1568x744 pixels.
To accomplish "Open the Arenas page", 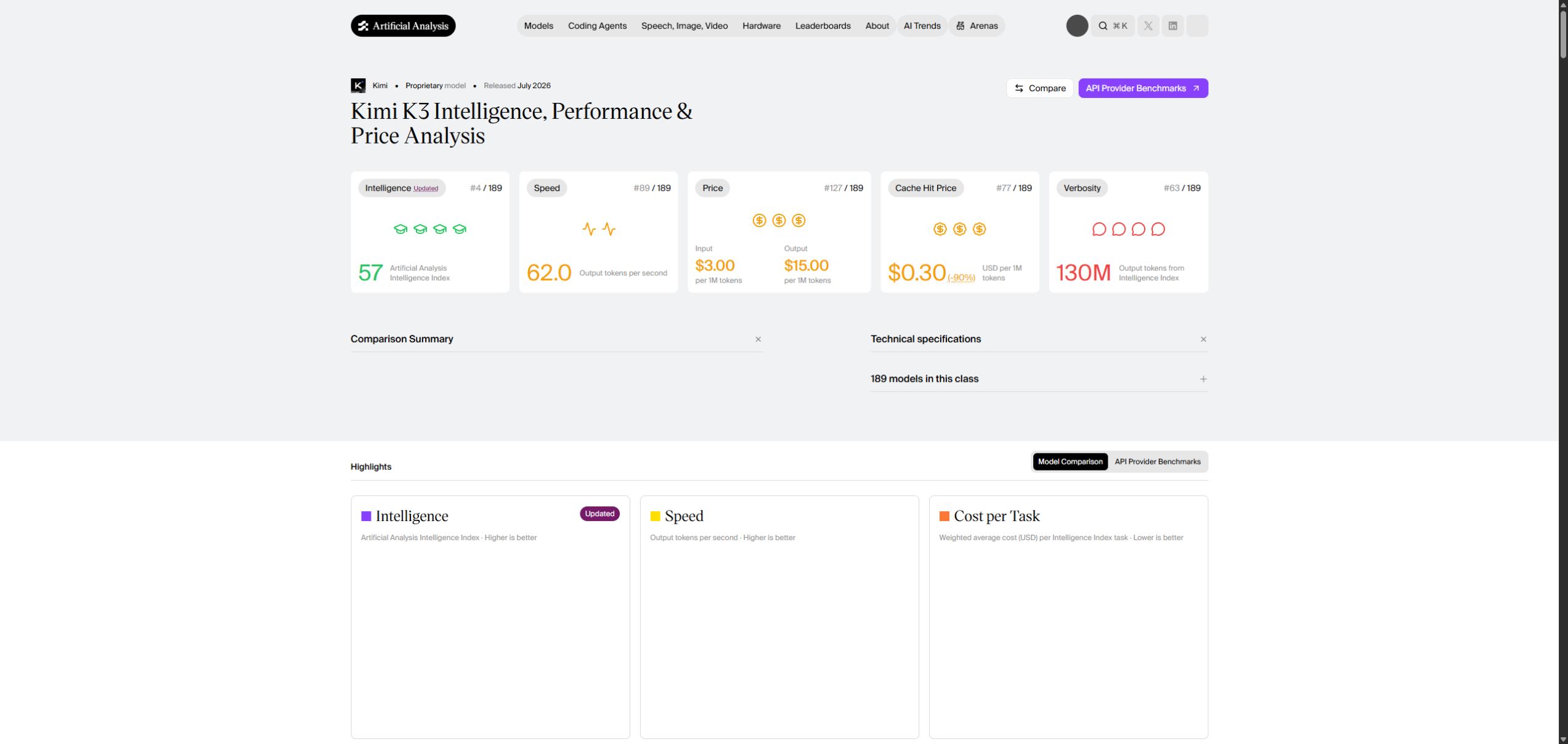I will [977, 26].
